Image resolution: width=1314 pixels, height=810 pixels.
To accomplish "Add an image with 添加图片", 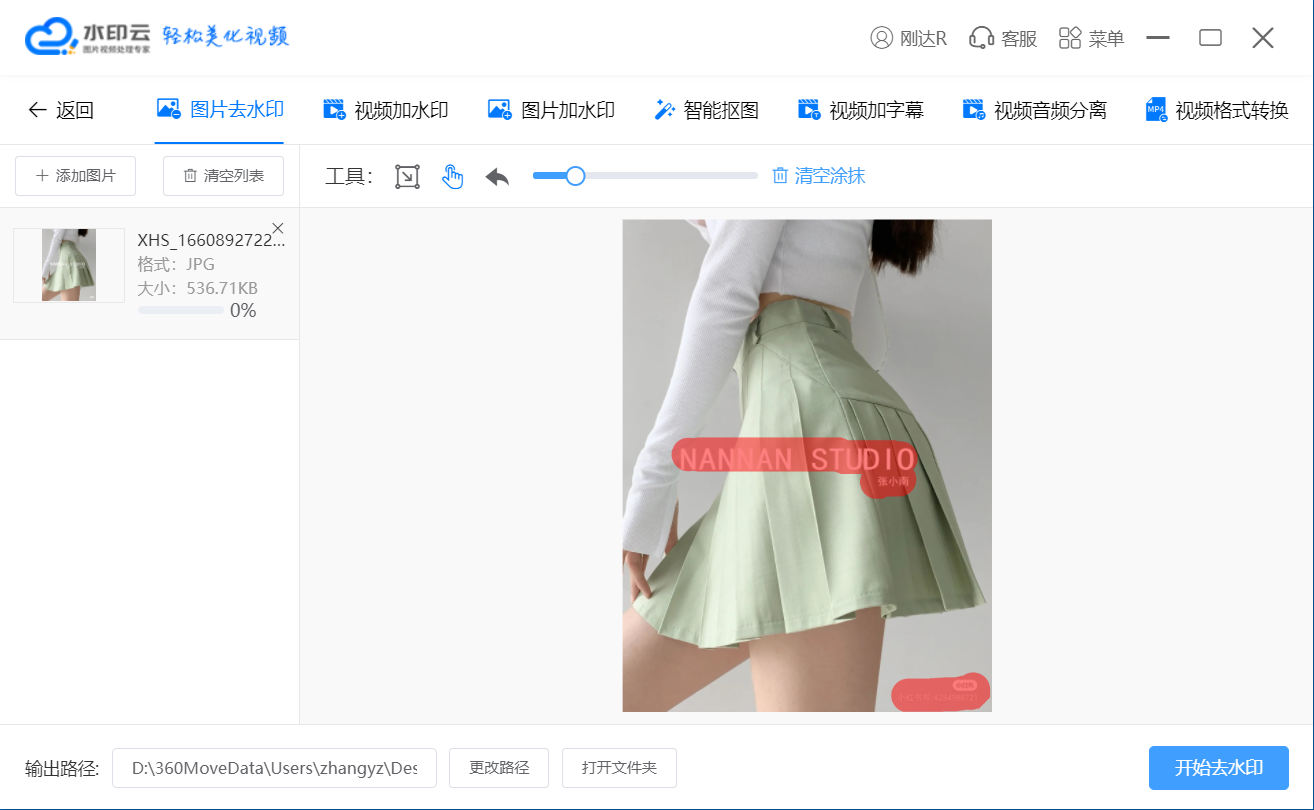I will [x=76, y=176].
